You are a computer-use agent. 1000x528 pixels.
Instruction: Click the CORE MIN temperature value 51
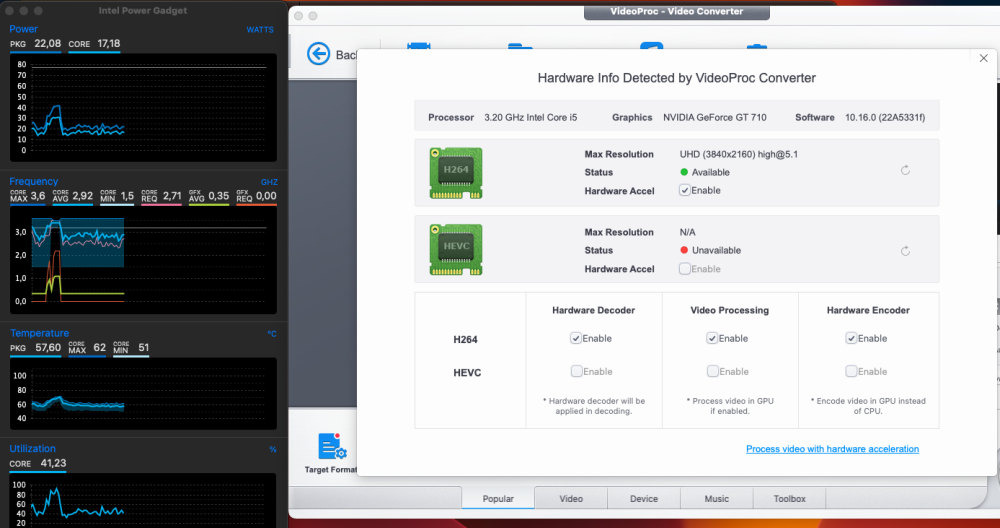143,348
